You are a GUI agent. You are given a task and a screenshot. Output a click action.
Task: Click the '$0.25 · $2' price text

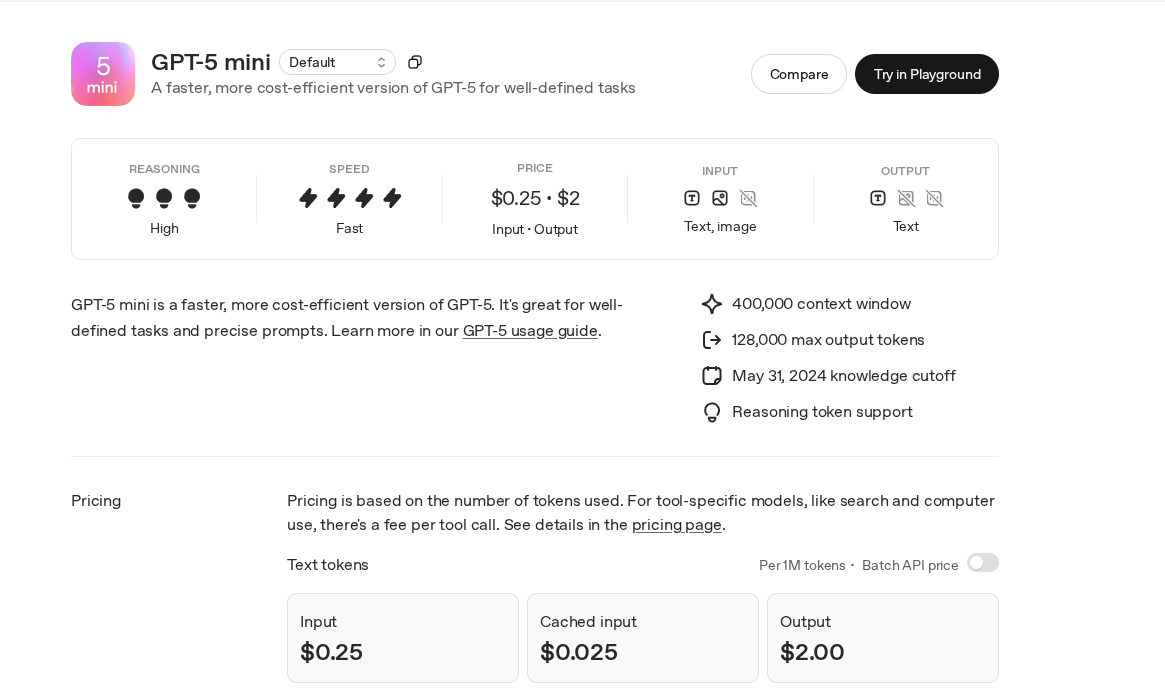click(x=535, y=198)
